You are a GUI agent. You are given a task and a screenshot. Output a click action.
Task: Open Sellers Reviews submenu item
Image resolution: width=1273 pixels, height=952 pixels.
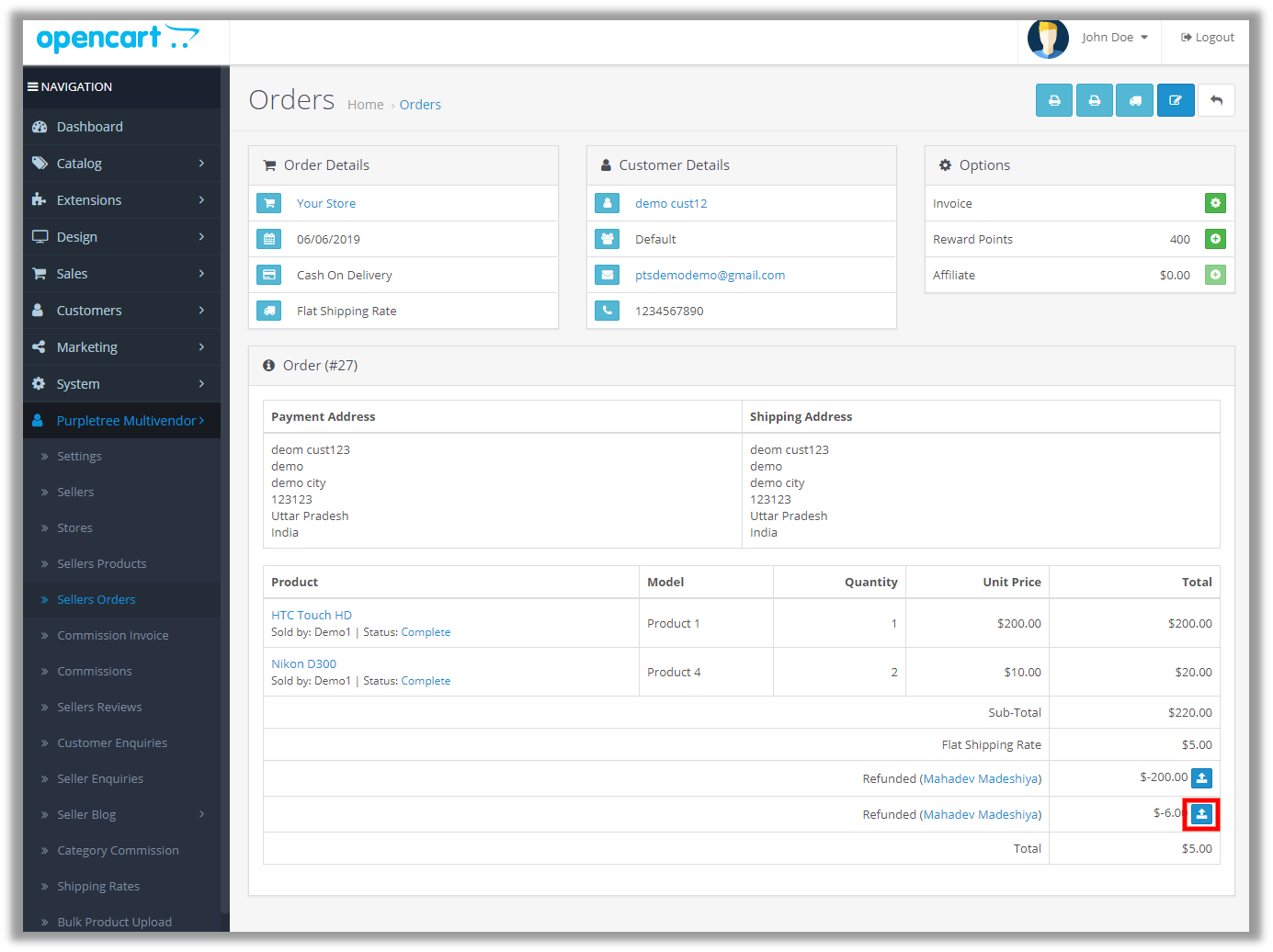pyautogui.click(x=121, y=707)
